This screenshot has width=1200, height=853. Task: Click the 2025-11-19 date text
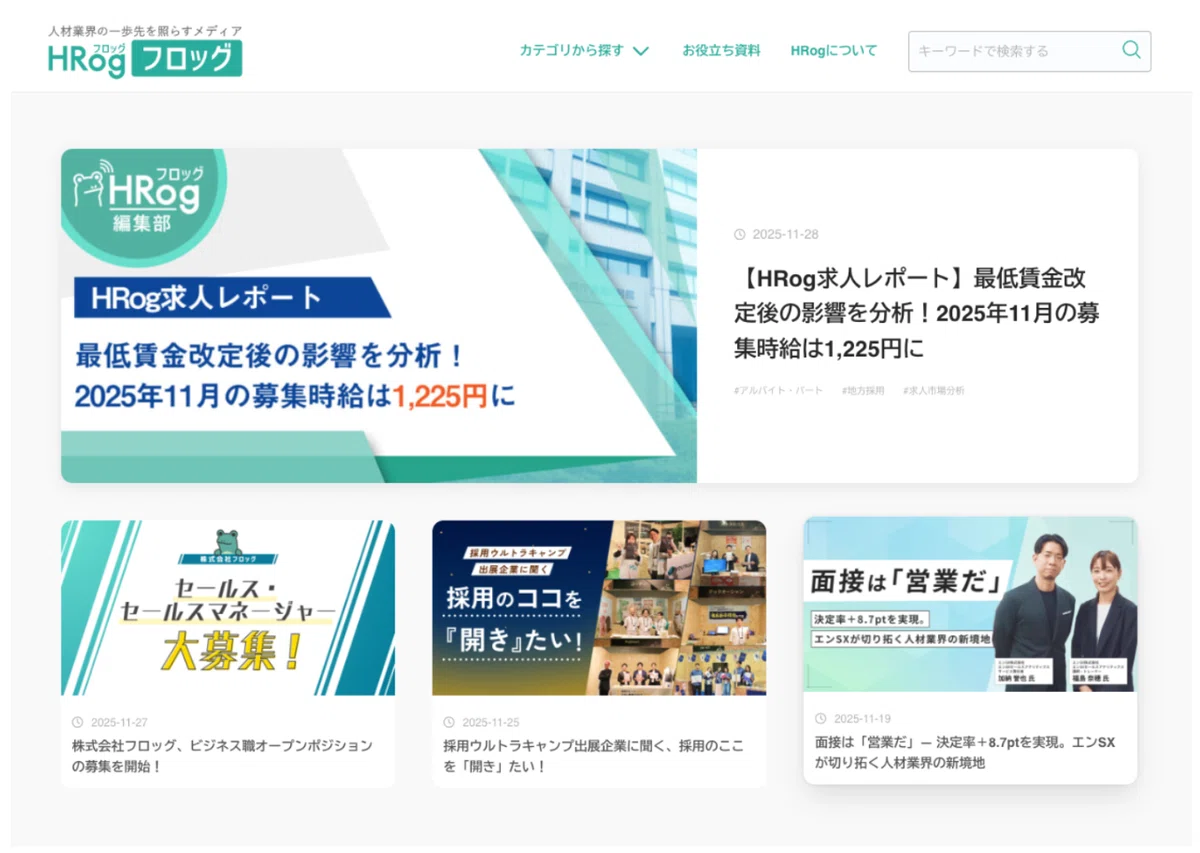click(x=862, y=718)
